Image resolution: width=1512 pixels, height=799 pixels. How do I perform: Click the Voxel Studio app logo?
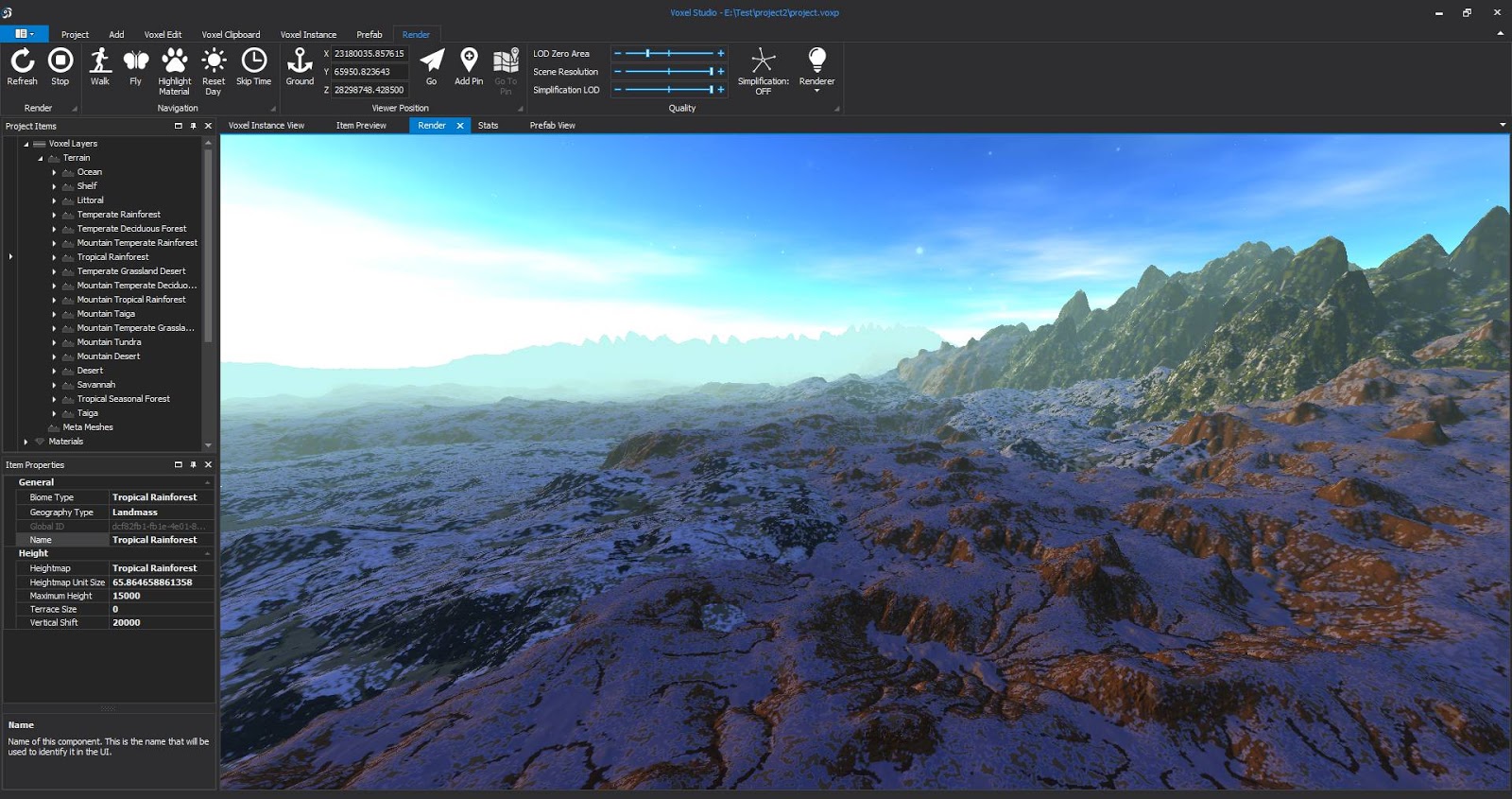8,12
